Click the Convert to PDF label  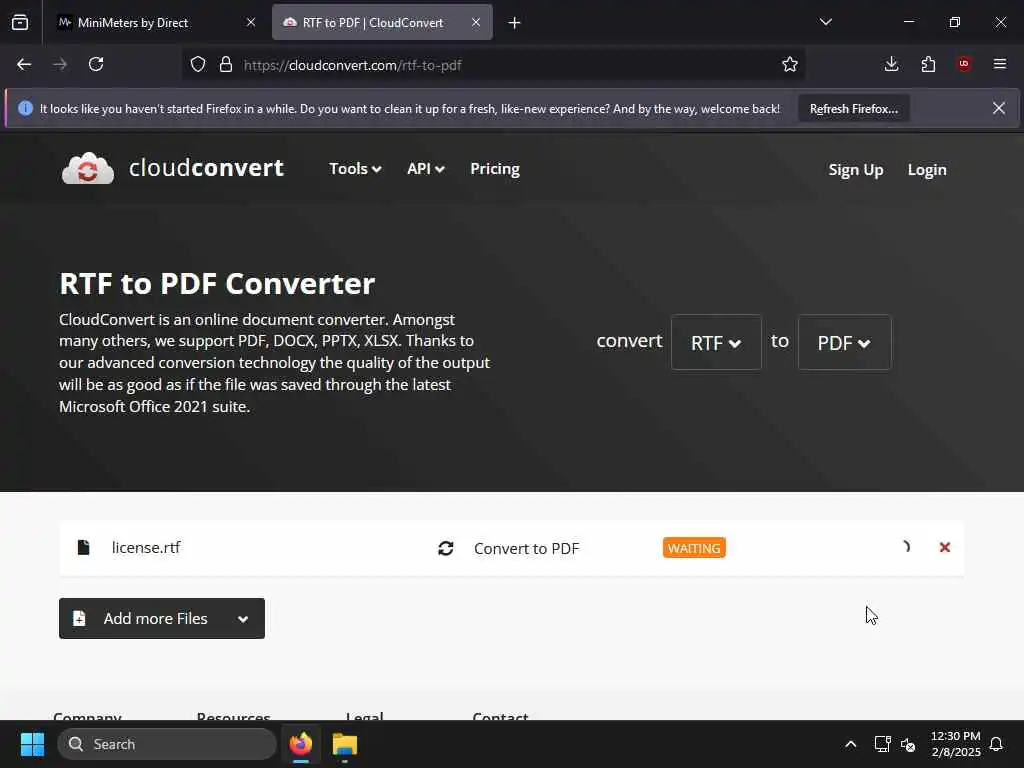pos(526,549)
